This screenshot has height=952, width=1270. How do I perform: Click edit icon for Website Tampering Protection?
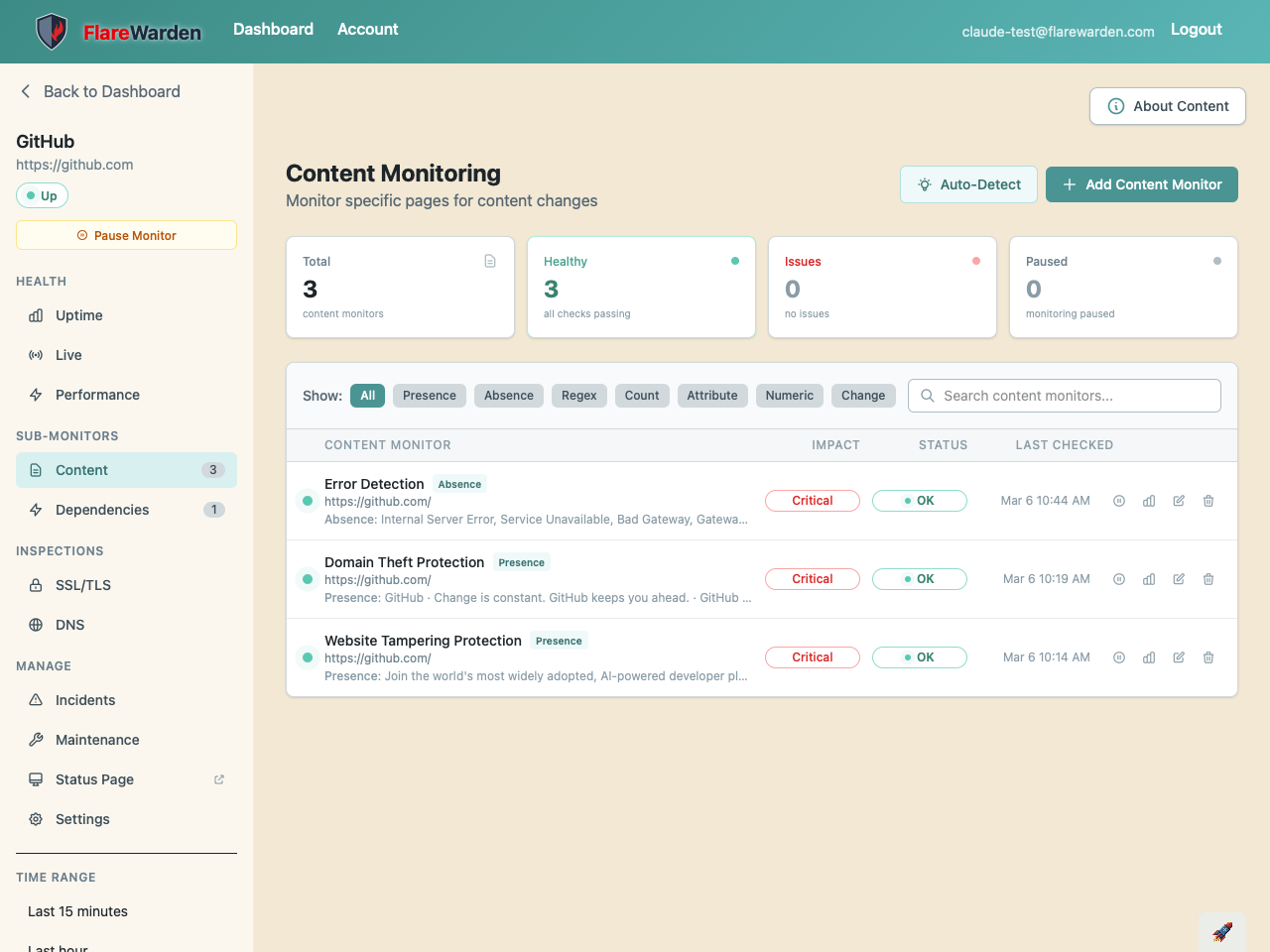[1179, 657]
